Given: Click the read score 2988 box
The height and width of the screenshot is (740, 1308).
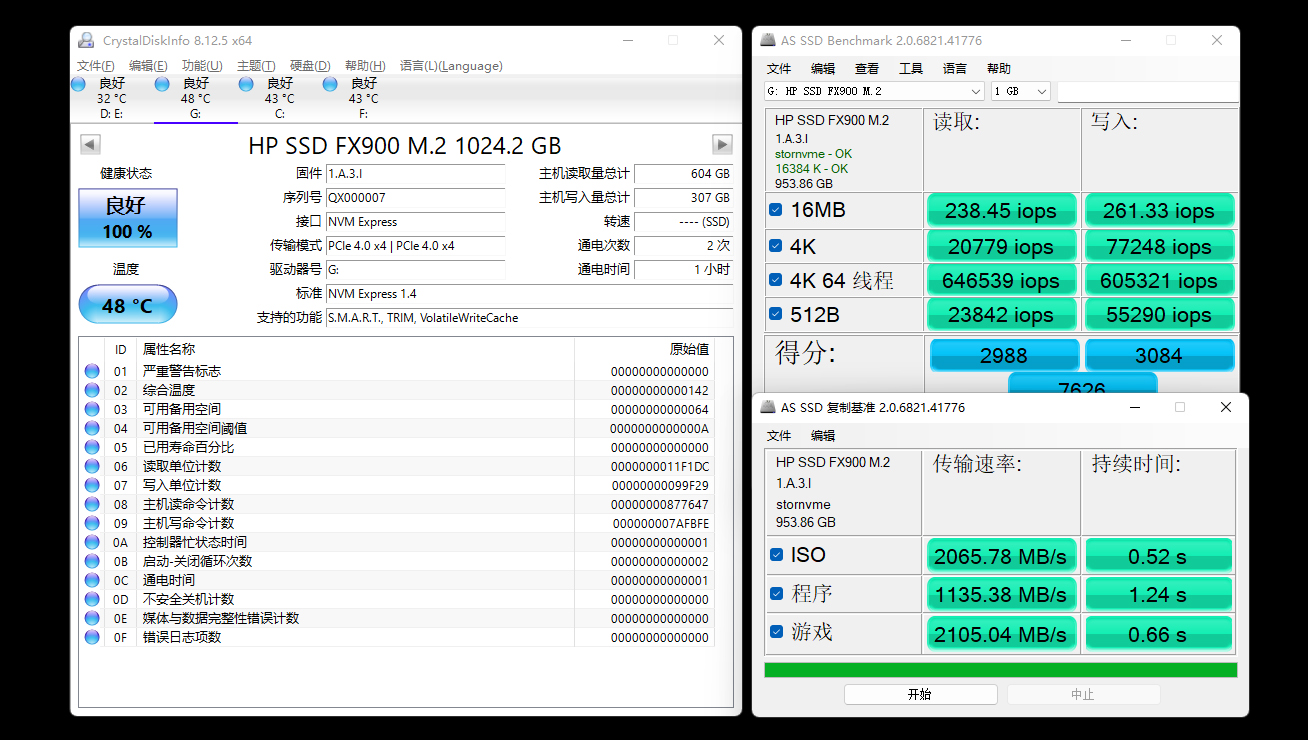Looking at the screenshot, I should 1004,355.
